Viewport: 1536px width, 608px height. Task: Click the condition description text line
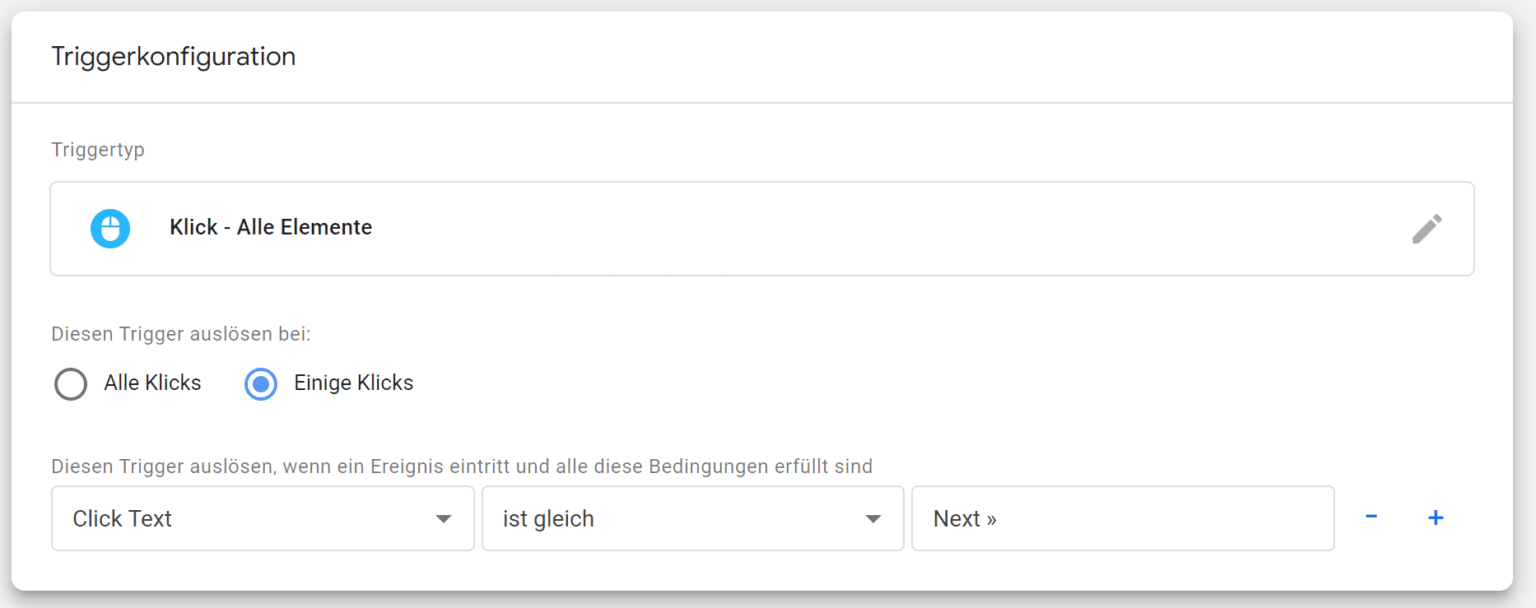461,466
